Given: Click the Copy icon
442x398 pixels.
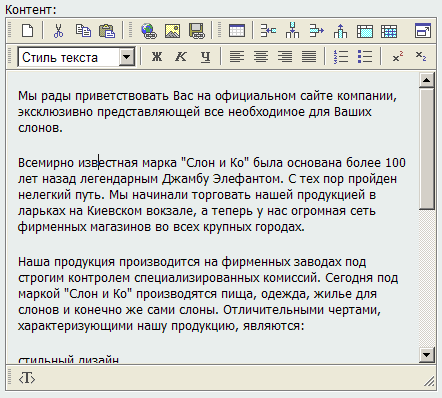Looking at the screenshot, I should click(83, 31).
